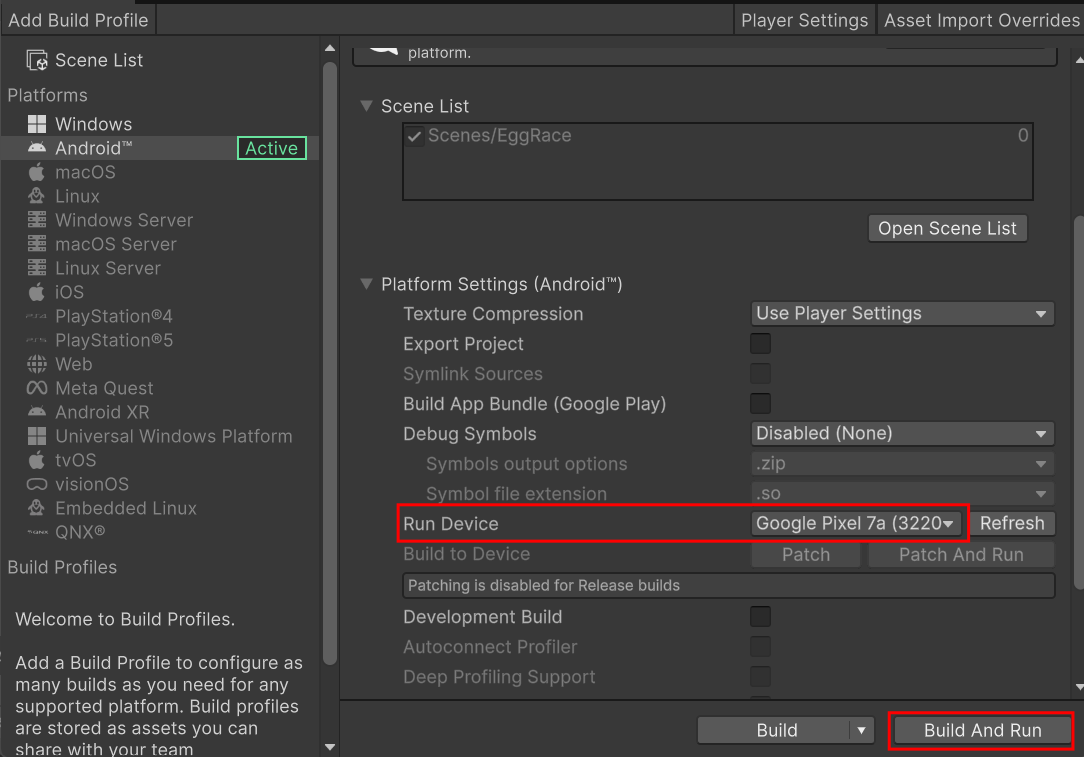Toggle the Scenes/EggRace checkbox

tap(414, 135)
